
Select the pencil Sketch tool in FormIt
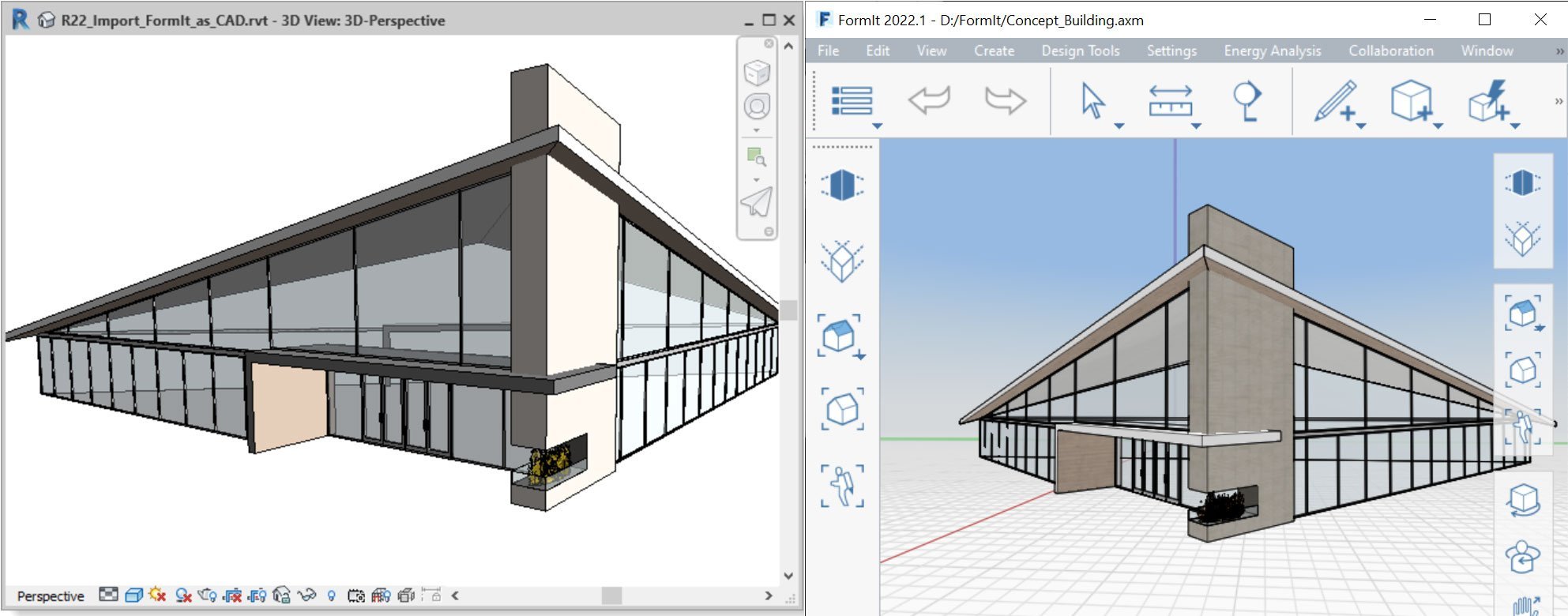[x=1335, y=101]
